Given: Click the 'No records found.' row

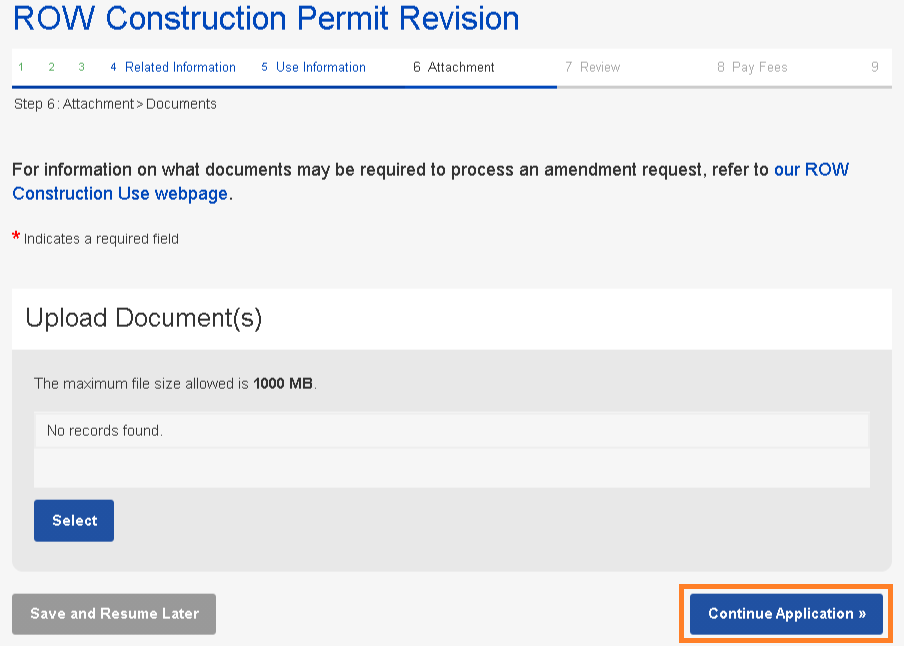Looking at the screenshot, I should 451,431.
